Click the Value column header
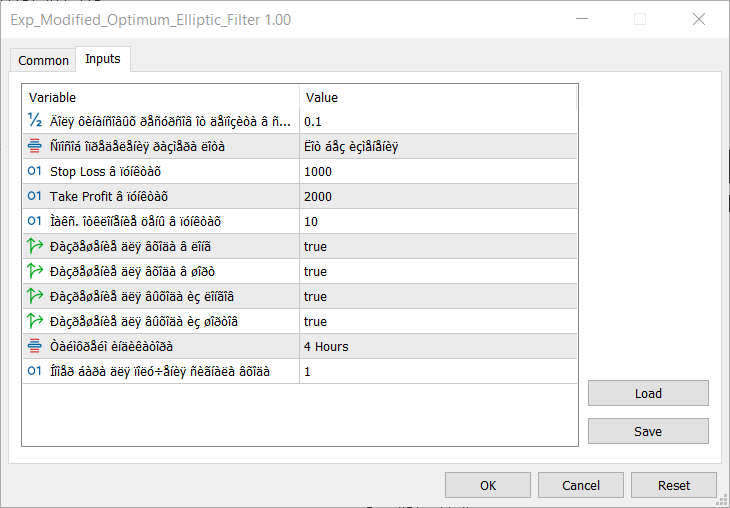Viewport: 730px width, 508px height. point(438,97)
